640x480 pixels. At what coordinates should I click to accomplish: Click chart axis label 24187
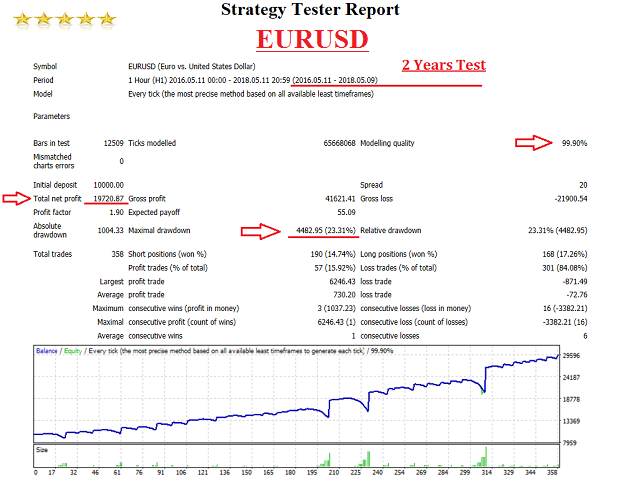pos(571,378)
